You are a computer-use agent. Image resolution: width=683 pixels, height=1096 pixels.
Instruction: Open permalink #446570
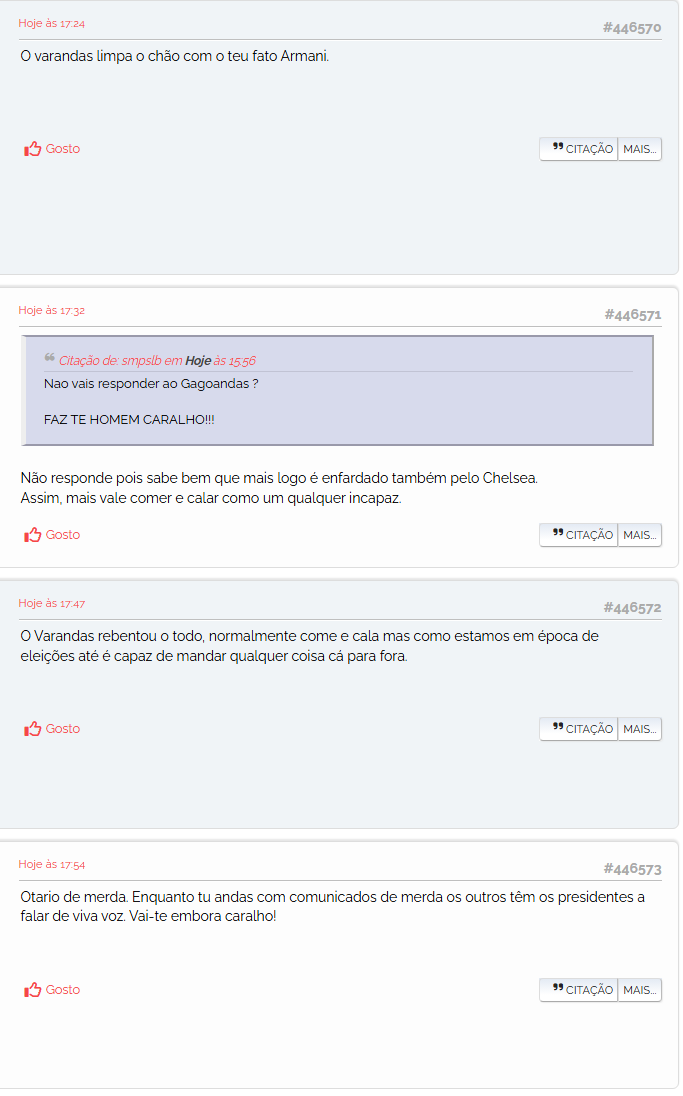click(x=631, y=28)
